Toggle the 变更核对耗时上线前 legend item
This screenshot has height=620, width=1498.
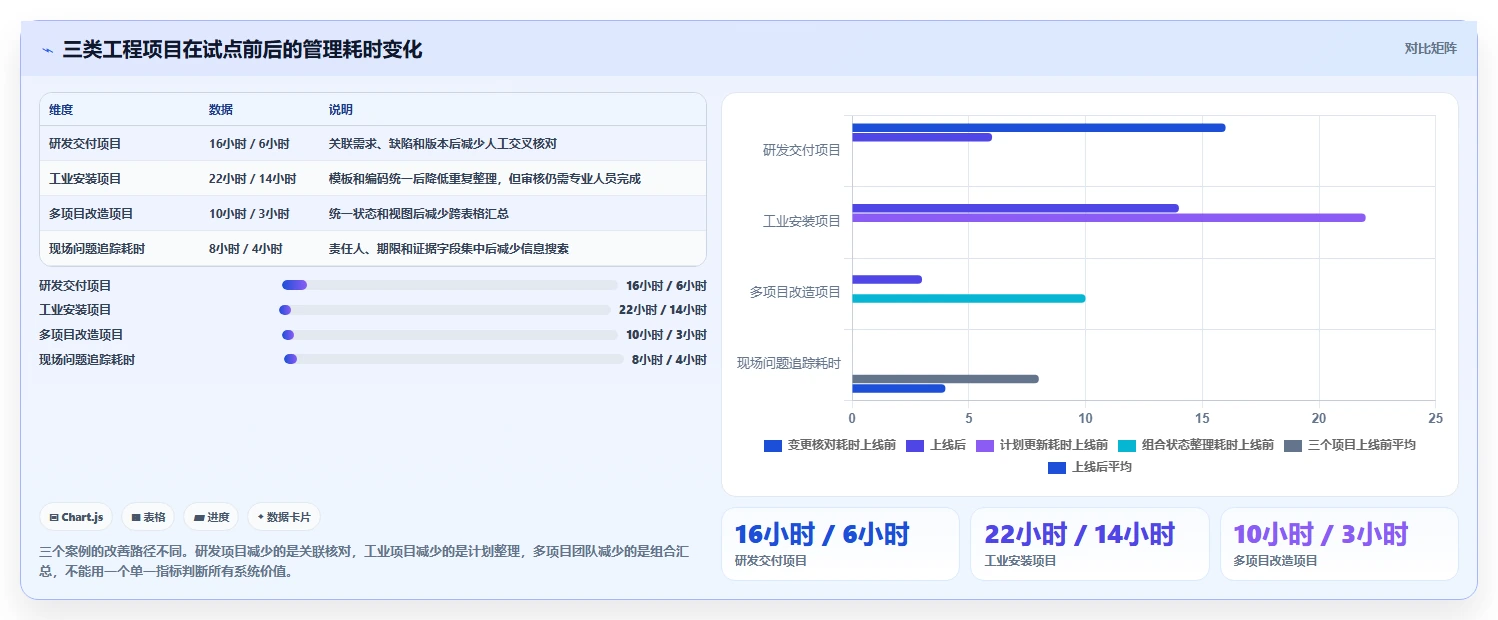[830, 445]
